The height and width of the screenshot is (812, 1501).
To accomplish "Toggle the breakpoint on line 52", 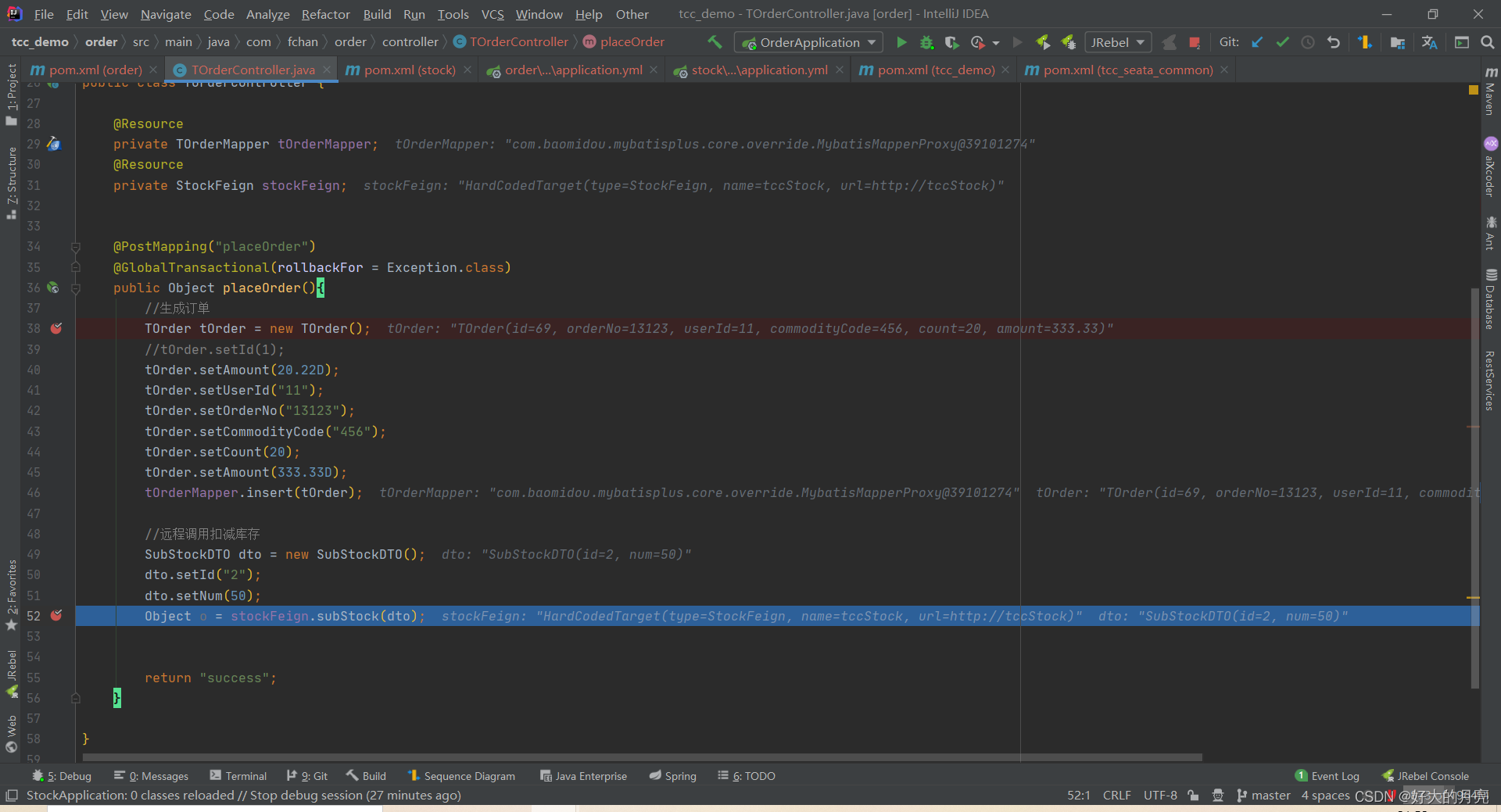I will tap(56, 616).
